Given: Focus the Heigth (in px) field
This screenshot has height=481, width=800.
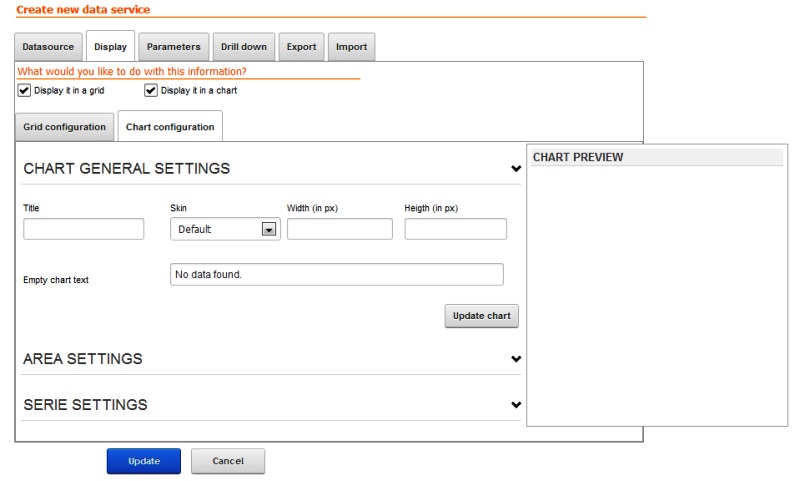Looking at the screenshot, I should click(x=456, y=229).
